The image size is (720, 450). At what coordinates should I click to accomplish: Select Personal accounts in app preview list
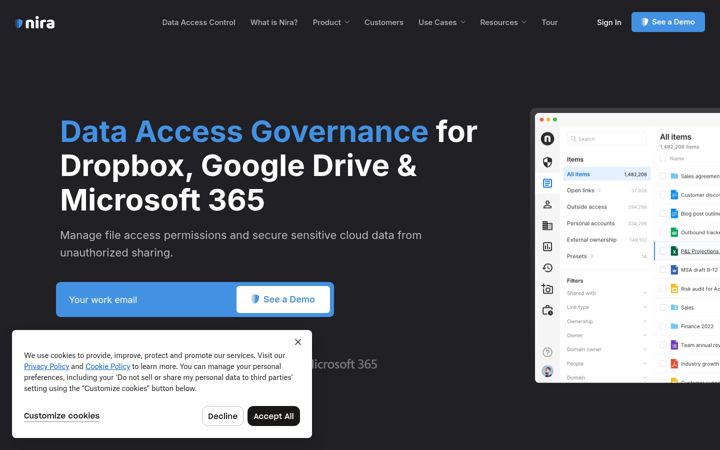tap(607, 223)
